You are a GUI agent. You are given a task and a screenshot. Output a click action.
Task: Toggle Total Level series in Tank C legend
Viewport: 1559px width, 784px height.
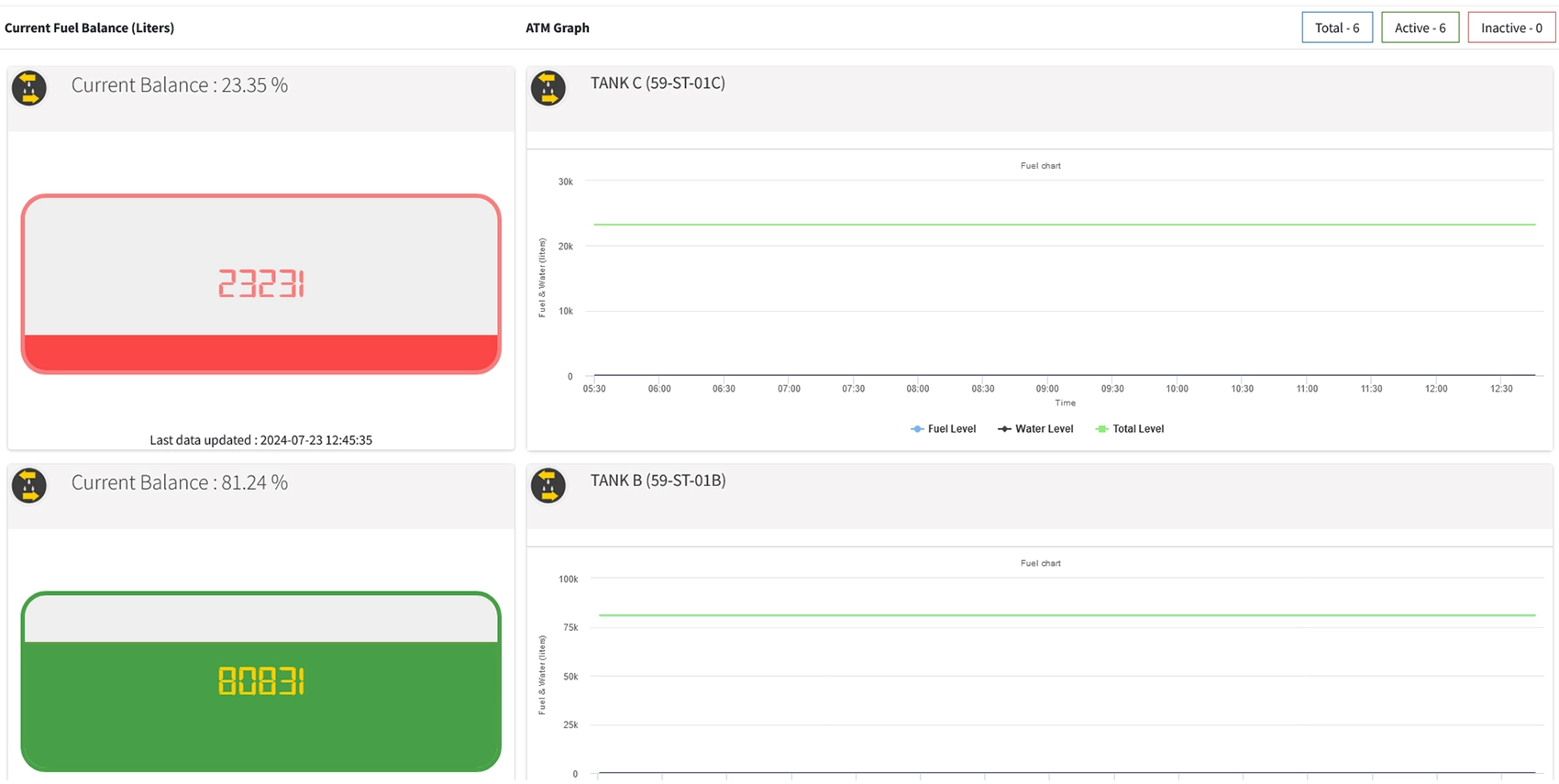(x=1130, y=429)
